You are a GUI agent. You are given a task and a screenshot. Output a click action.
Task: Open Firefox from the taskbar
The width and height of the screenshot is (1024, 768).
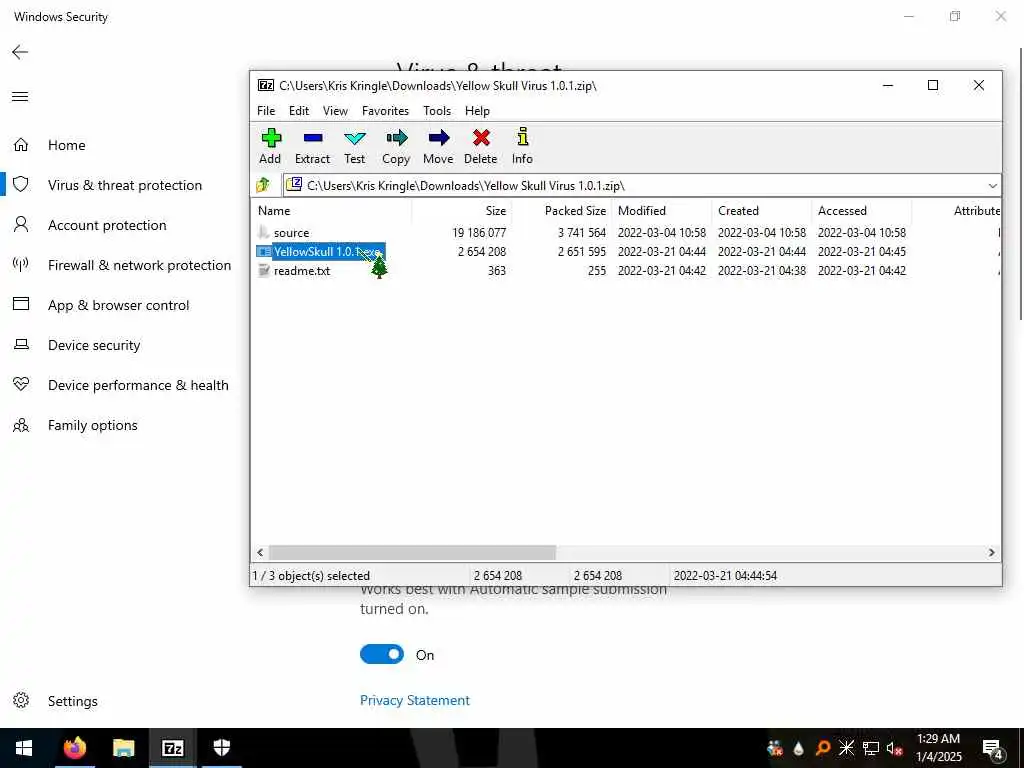pos(74,747)
